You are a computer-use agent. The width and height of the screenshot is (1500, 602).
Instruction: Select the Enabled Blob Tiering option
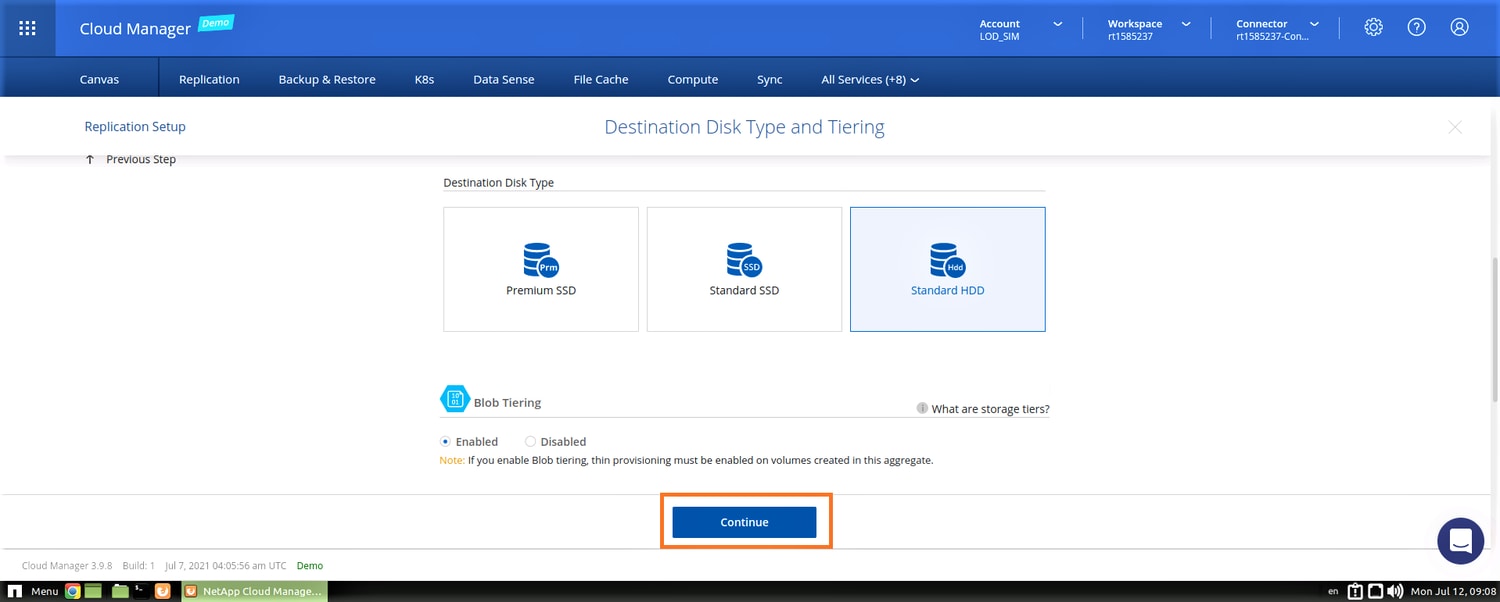pos(446,441)
